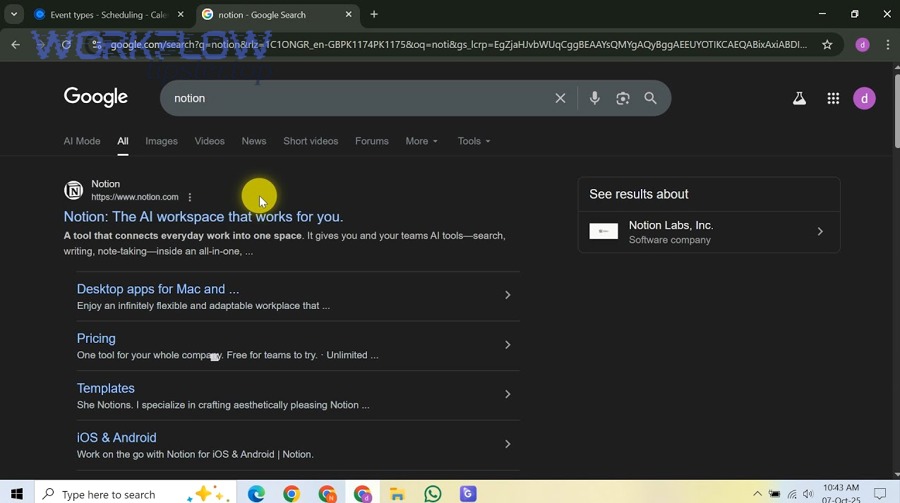900x503 pixels.
Task: Click the magnifying glass search button
Action: pyautogui.click(x=651, y=98)
